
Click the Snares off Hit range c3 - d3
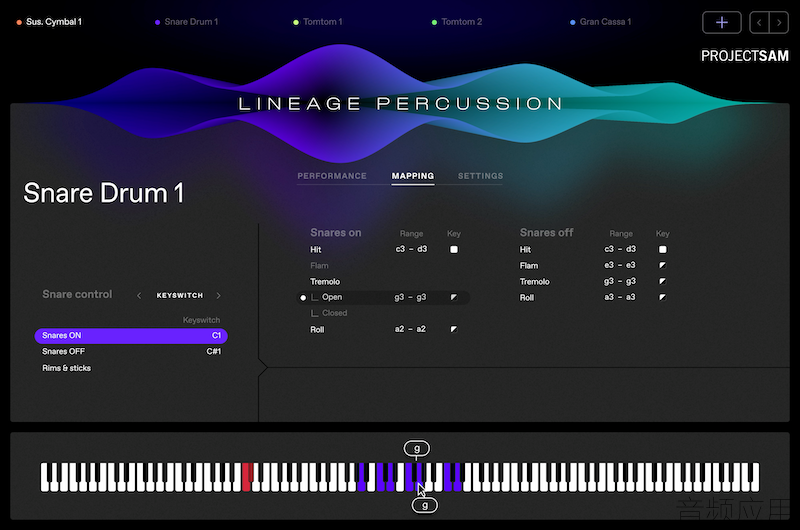(620, 249)
